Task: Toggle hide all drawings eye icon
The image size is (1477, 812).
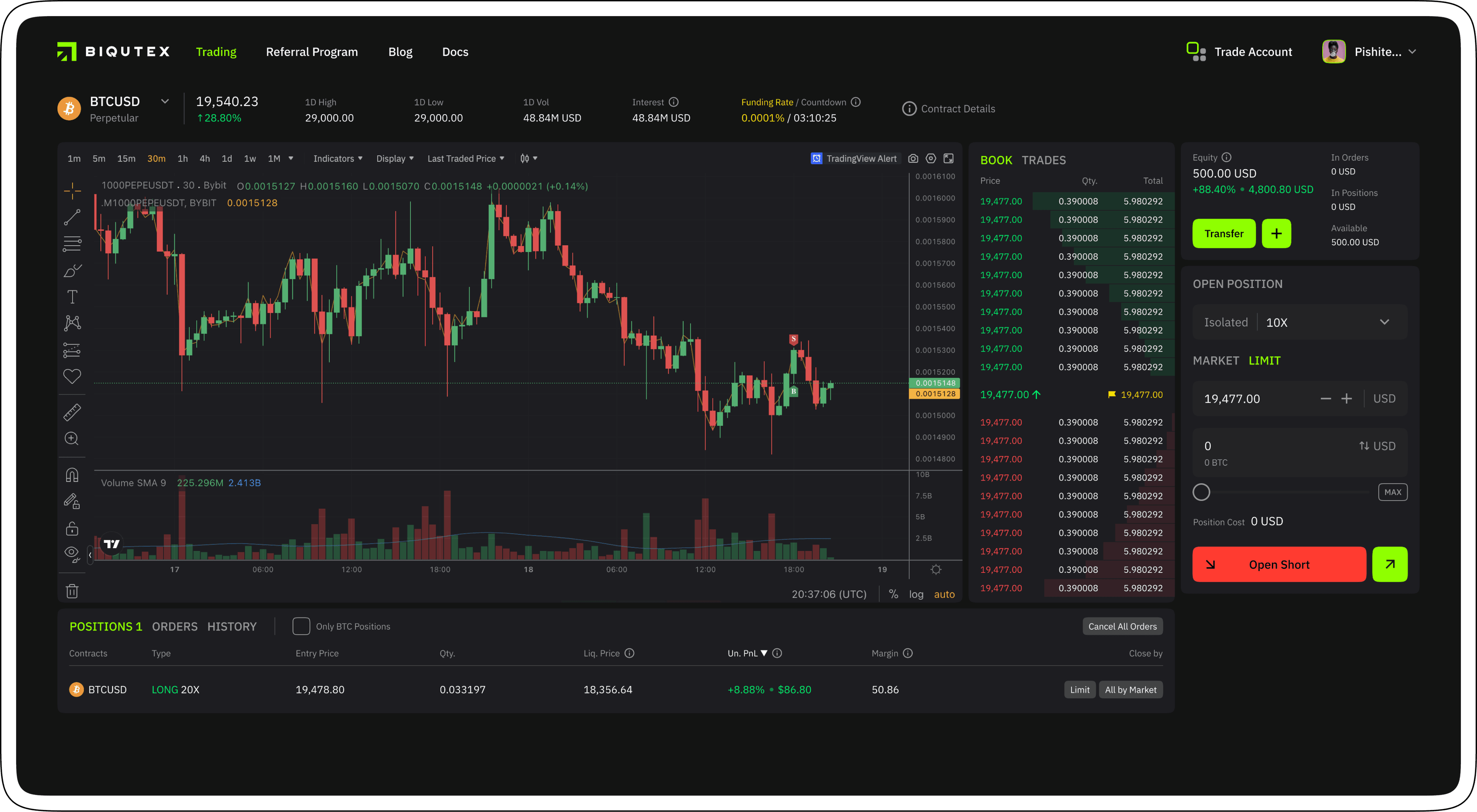Action: tap(72, 554)
